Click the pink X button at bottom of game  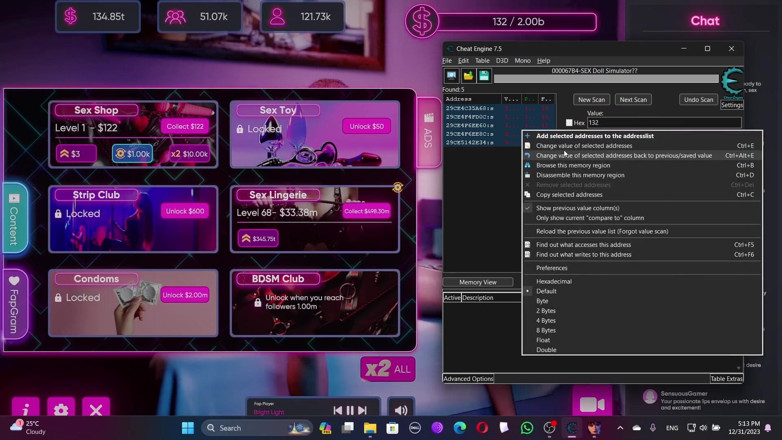tap(96, 410)
